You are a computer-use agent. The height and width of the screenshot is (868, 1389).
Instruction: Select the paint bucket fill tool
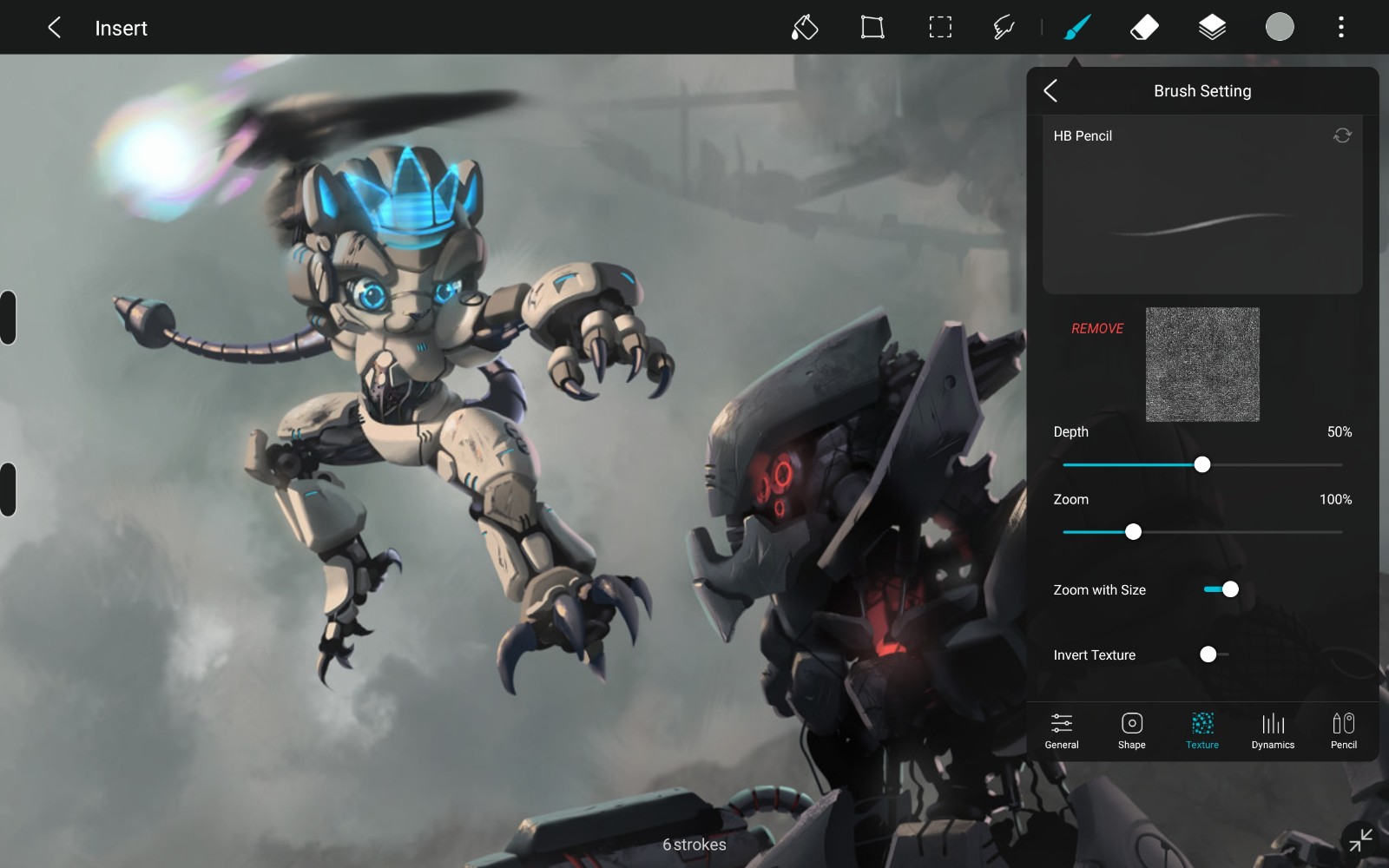(x=804, y=28)
